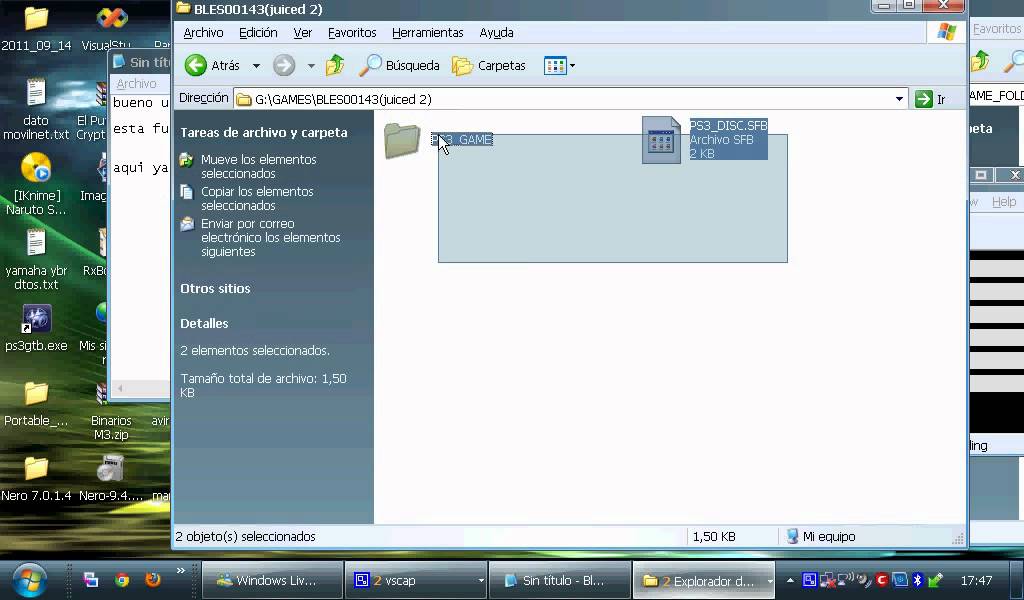Click the Notepad horizontal scrollbar left arrow
Screen dimensions: 1024x600
(120, 388)
